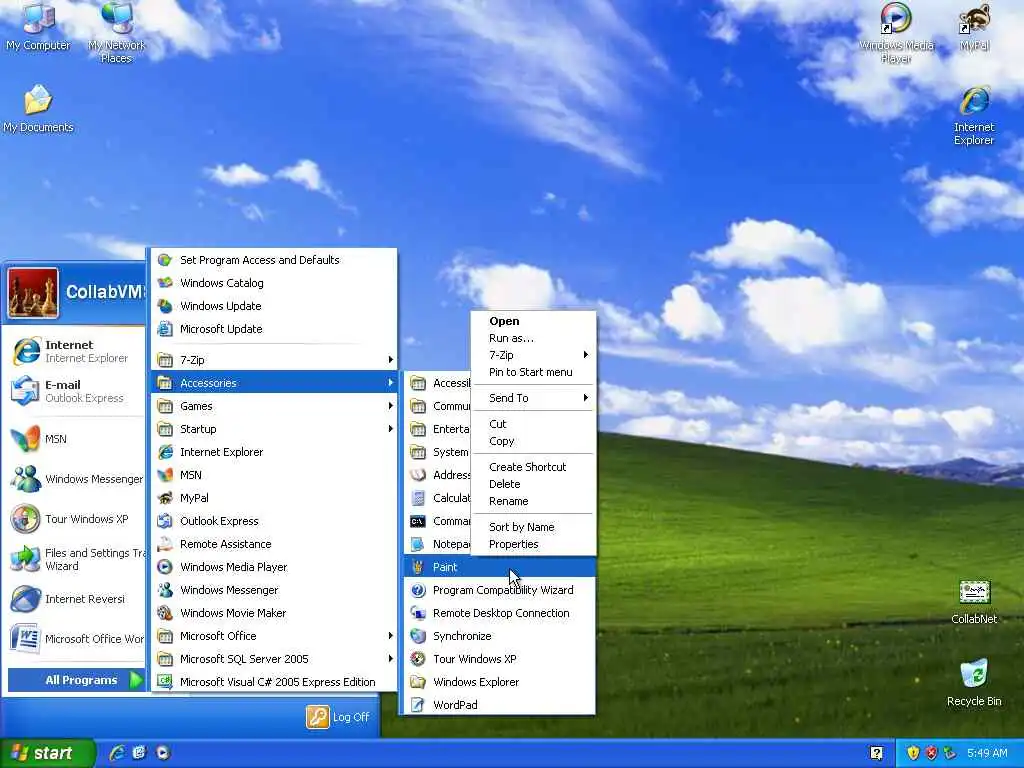Expand the Microsoft Office submenu
Image resolution: width=1024 pixels, height=768 pixels.
274,636
